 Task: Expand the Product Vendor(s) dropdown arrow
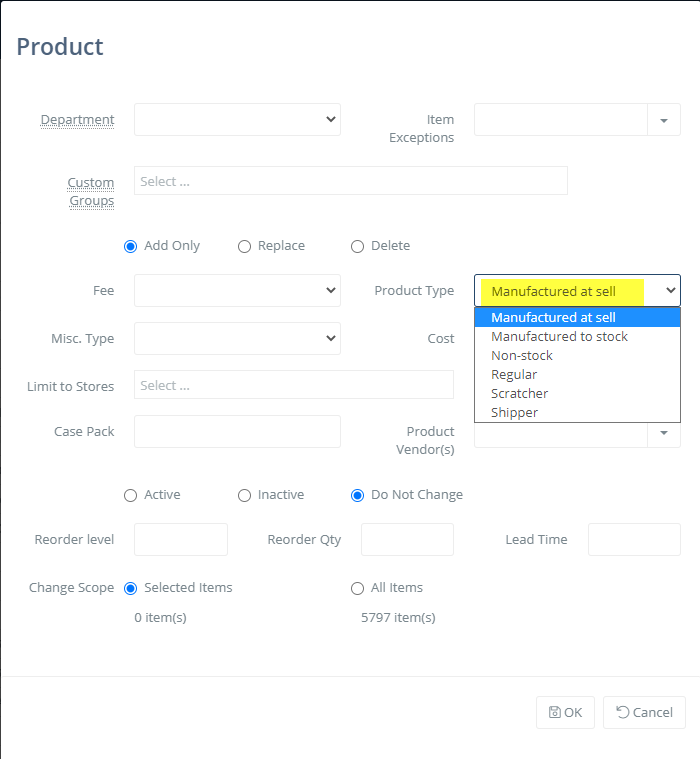[664, 433]
